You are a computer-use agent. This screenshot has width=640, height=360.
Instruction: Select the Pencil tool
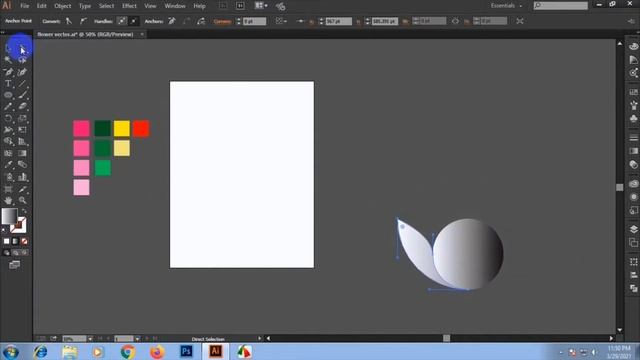[x=8, y=107]
